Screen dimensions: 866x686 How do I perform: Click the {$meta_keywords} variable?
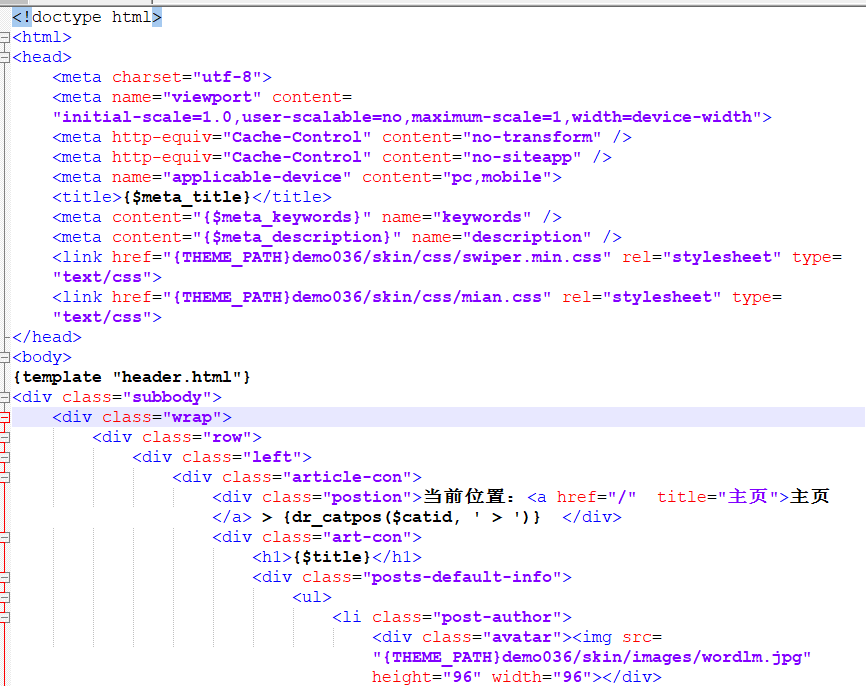pyautogui.click(x=282, y=217)
